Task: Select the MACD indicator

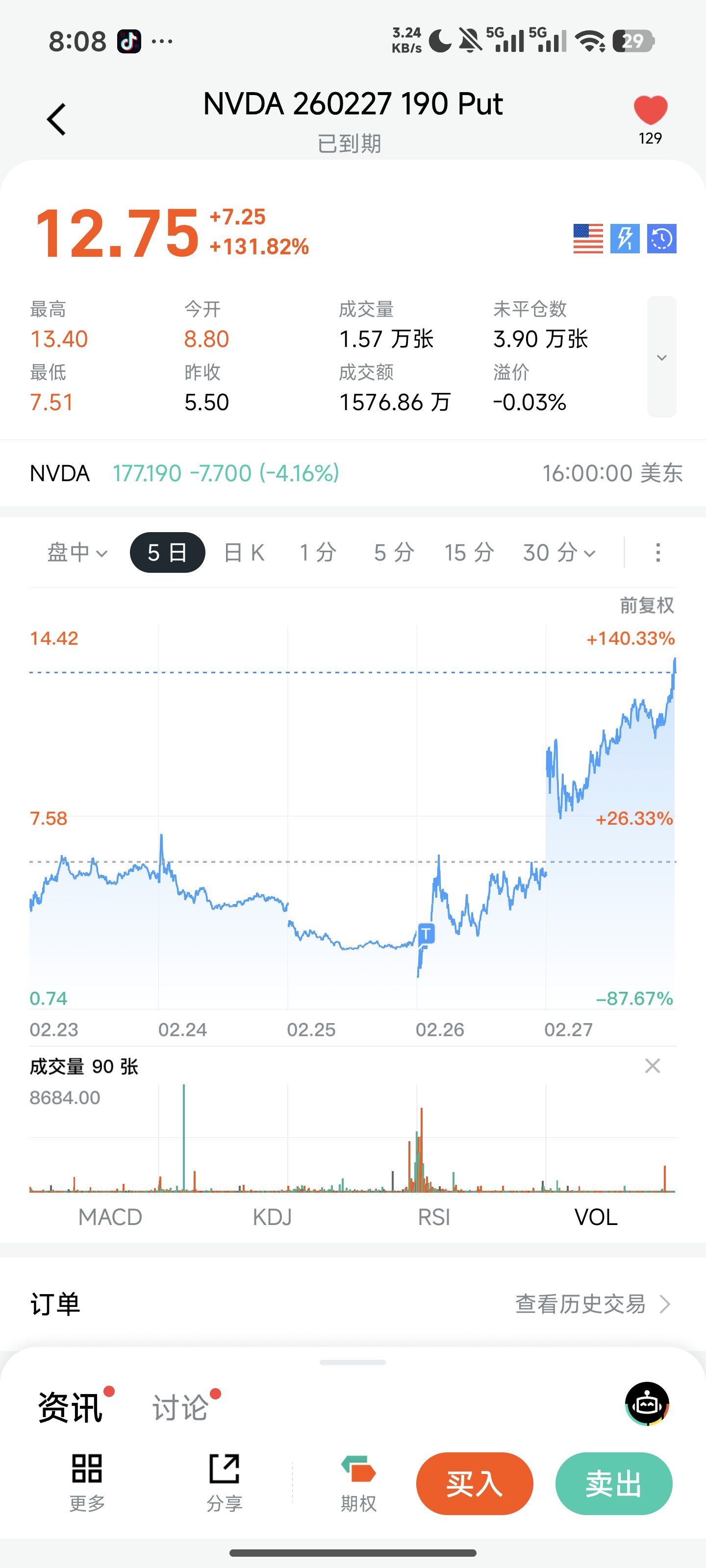Action: click(x=110, y=1217)
